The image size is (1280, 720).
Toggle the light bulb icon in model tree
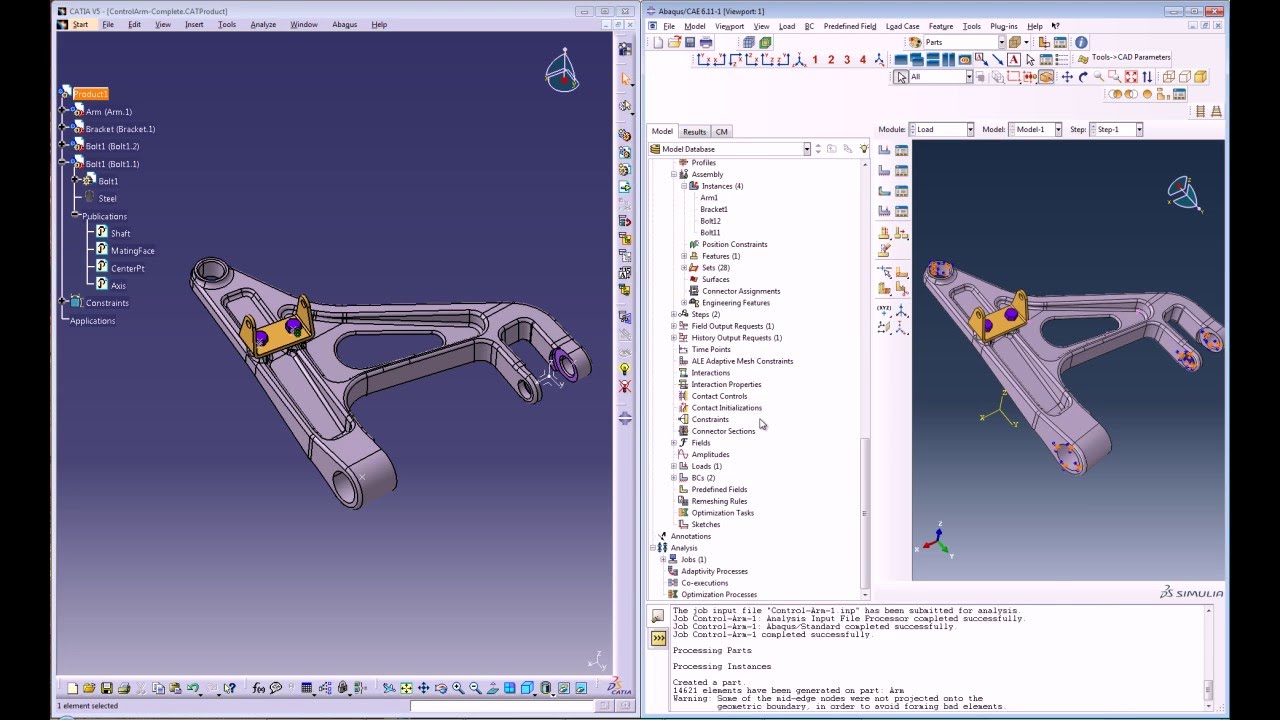pos(864,149)
